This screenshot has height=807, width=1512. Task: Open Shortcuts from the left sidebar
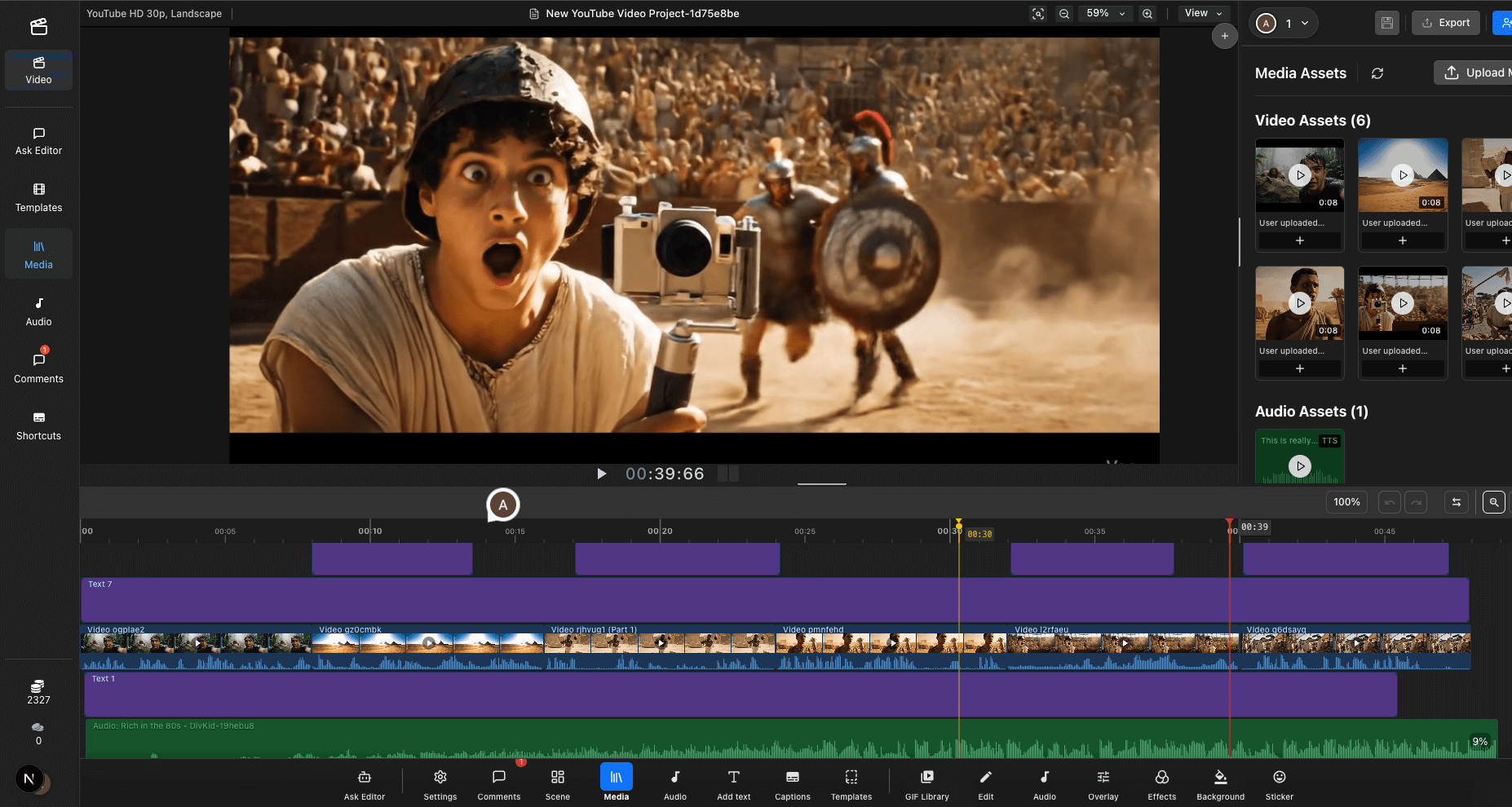[x=38, y=426]
